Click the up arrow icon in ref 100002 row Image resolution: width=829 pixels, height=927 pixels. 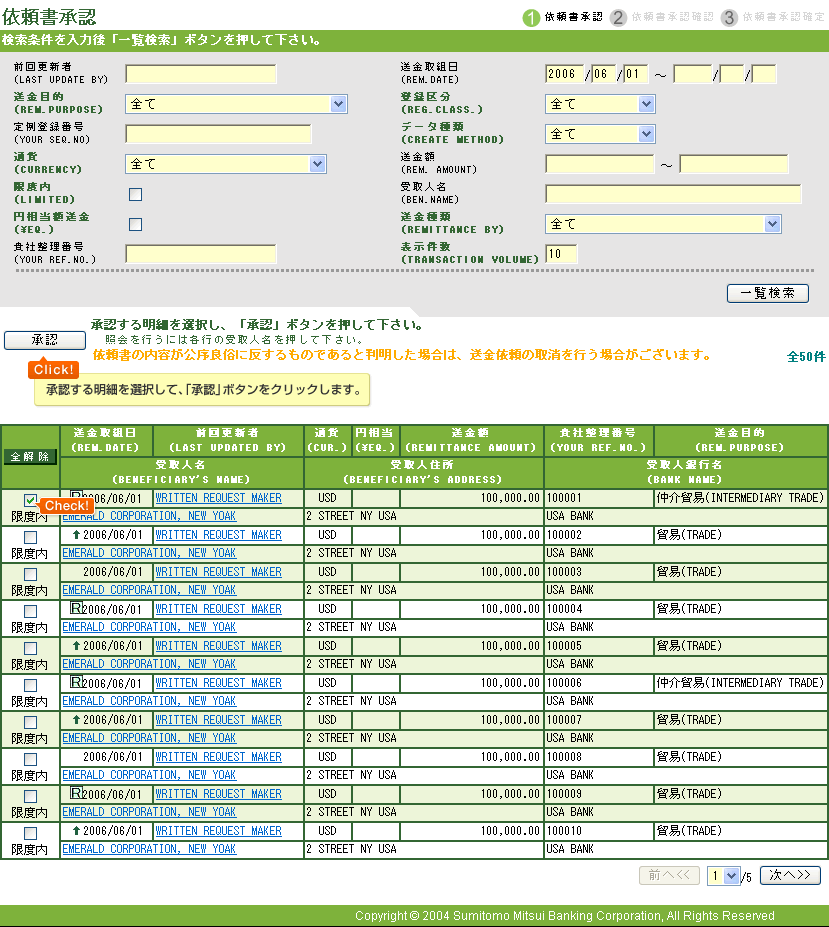pos(76,534)
